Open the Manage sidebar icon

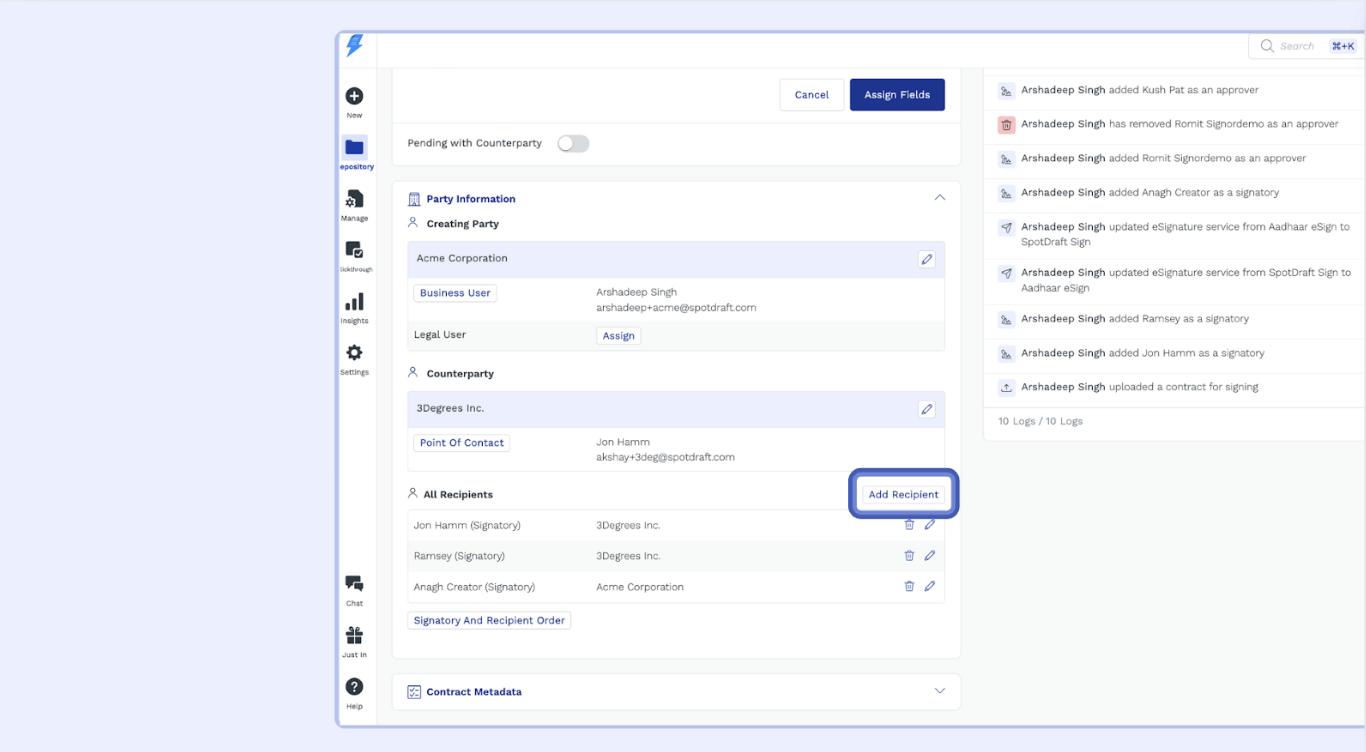(354, 199)
